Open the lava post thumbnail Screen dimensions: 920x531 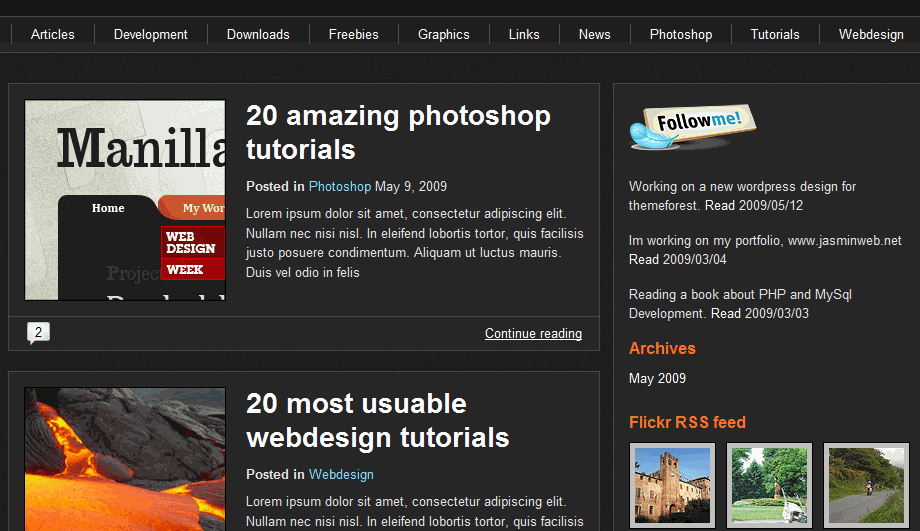(x=125, y=459)
